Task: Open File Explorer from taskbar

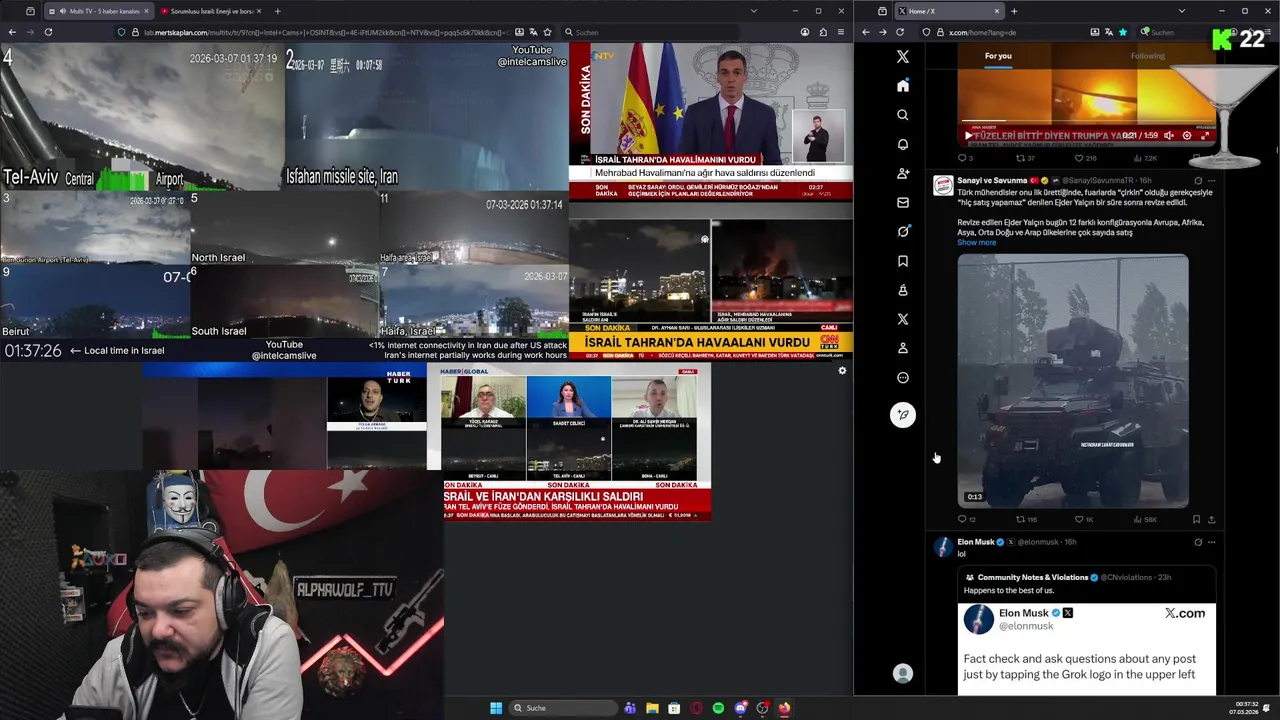Action: point(652,708)
